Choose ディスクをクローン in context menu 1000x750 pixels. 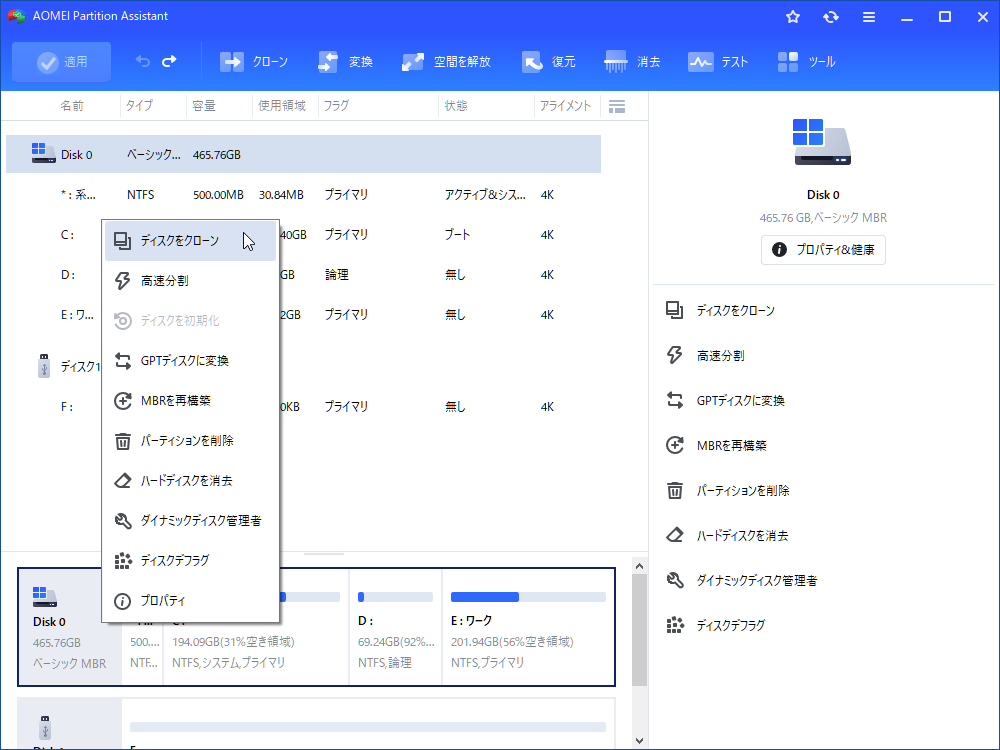coord(190,240)
